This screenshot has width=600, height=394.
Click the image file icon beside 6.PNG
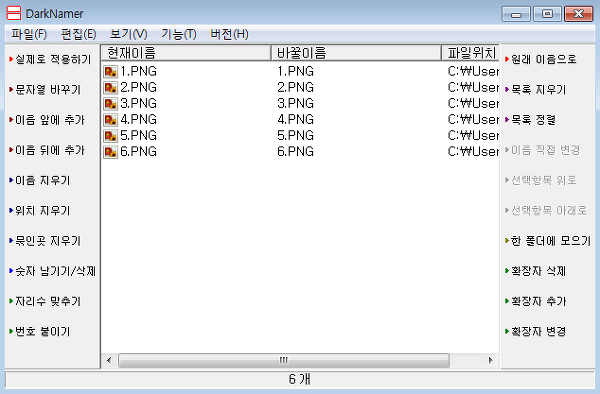(x=111, y=152)
